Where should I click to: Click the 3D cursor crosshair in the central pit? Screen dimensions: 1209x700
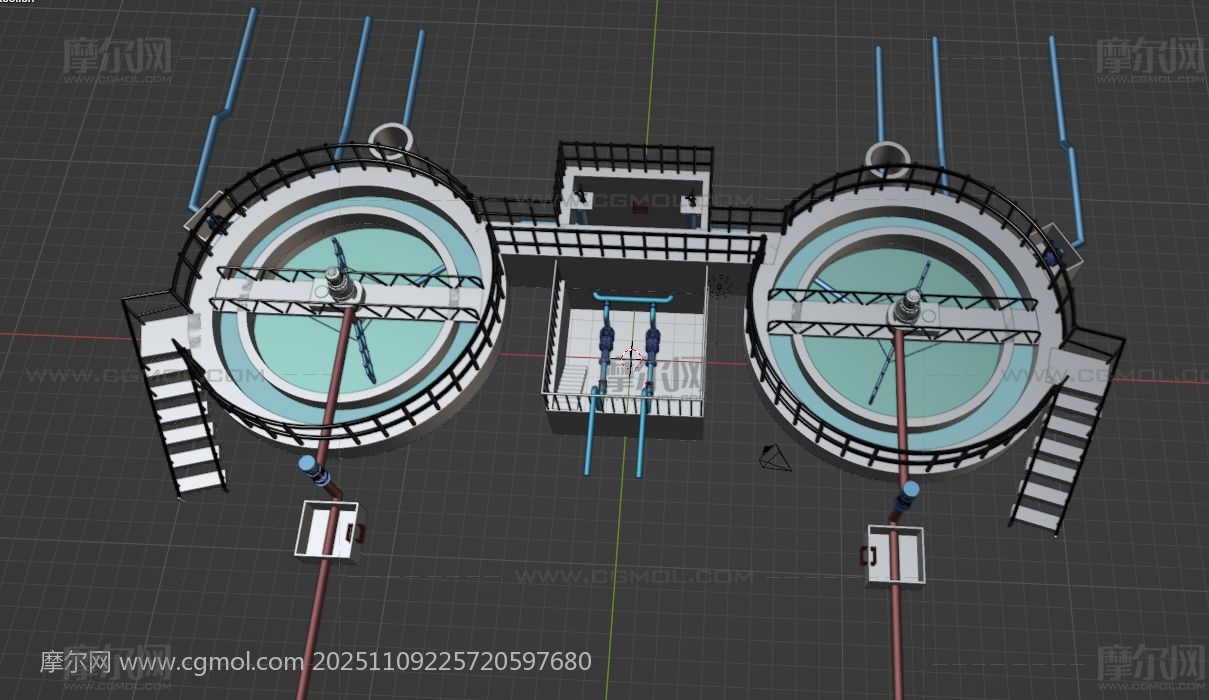(630, 356)
